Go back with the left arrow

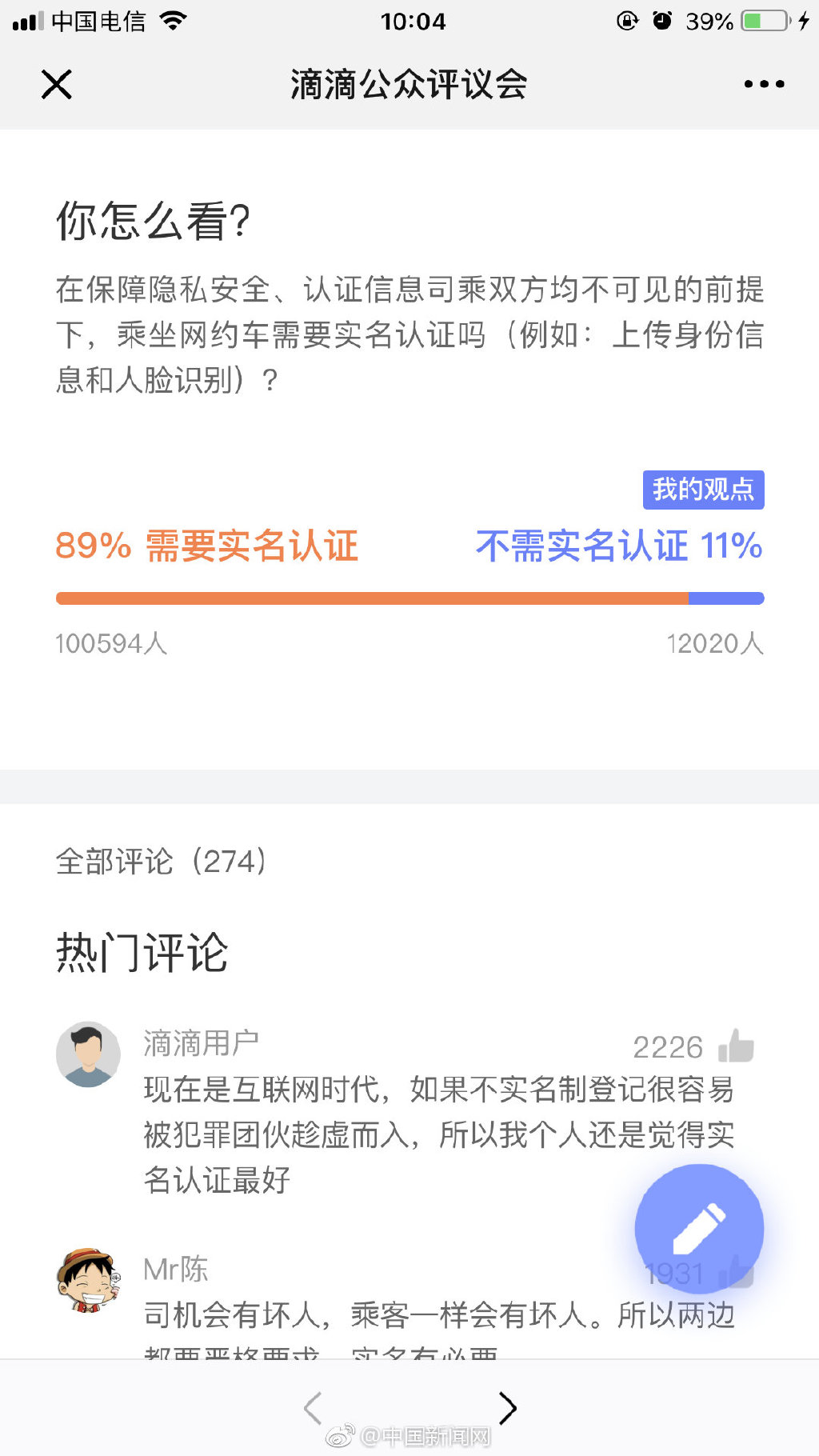pos(313,1408)
